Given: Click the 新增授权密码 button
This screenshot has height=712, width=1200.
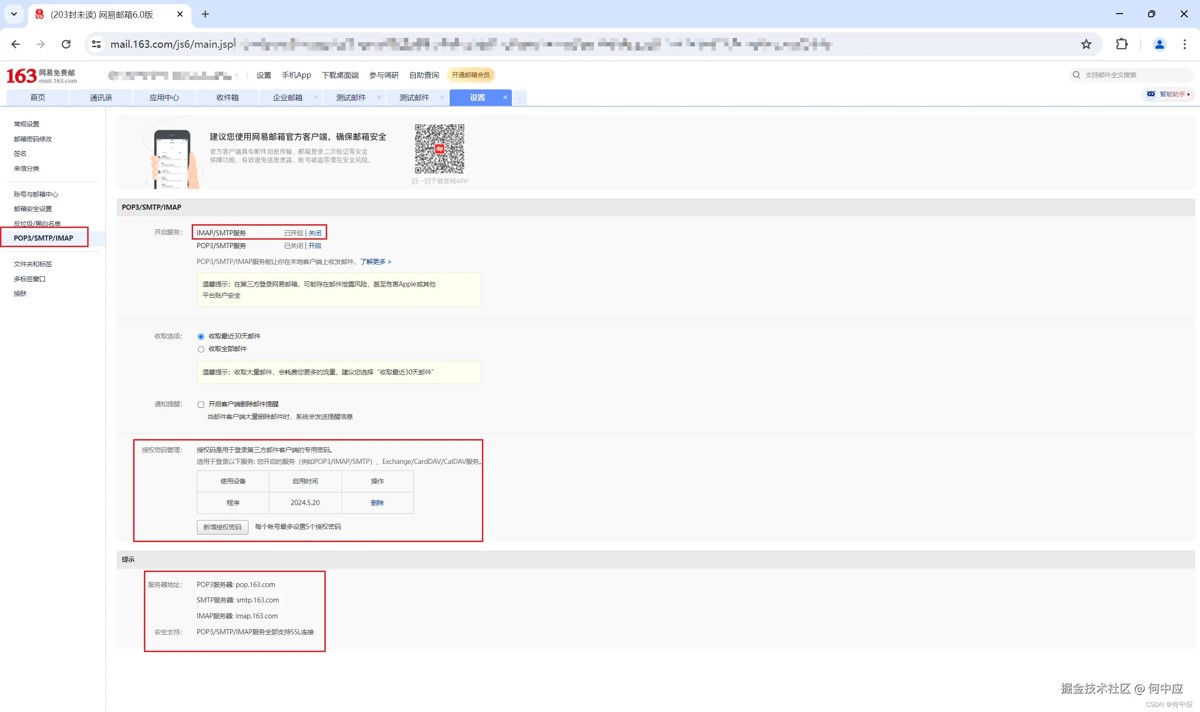Looking at the screenshot, I should [x=222, y=527].
